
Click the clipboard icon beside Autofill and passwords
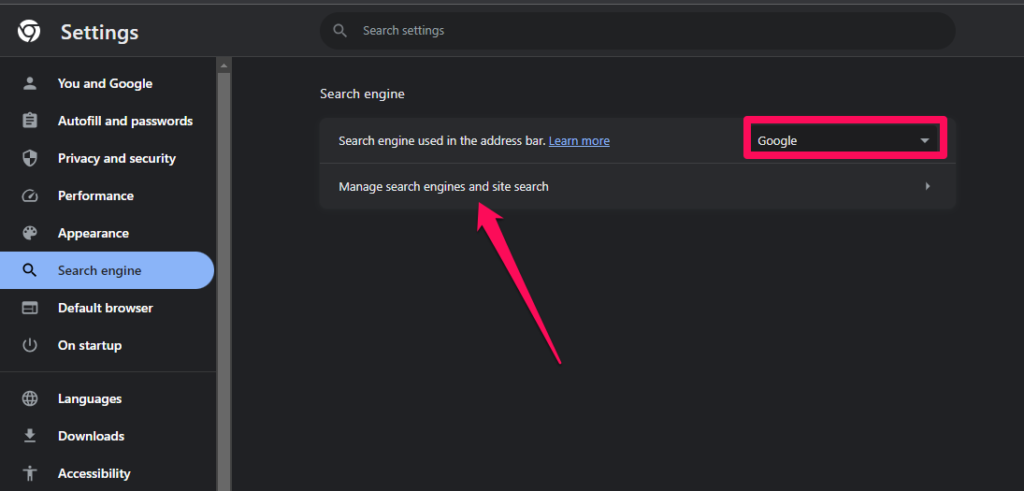[x=30, y=121]
